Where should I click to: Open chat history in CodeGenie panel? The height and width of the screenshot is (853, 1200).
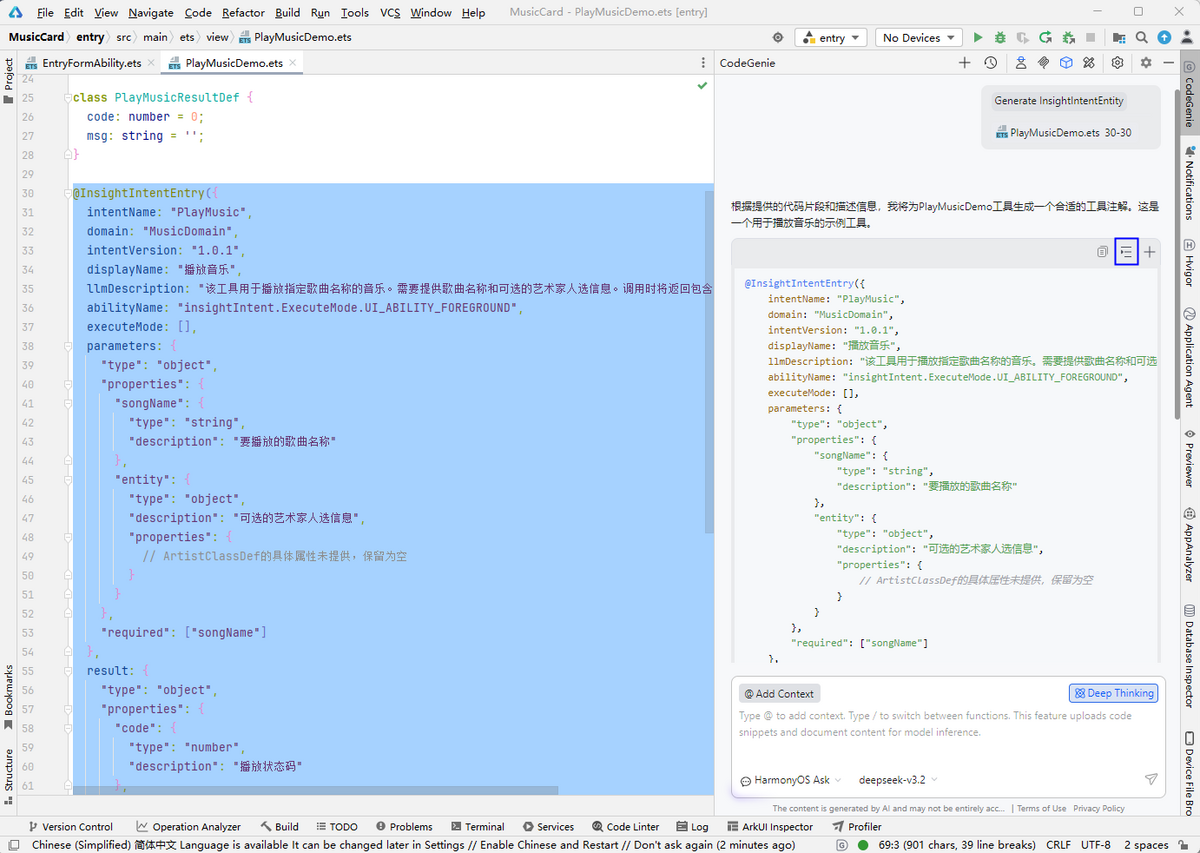[990, 63]
